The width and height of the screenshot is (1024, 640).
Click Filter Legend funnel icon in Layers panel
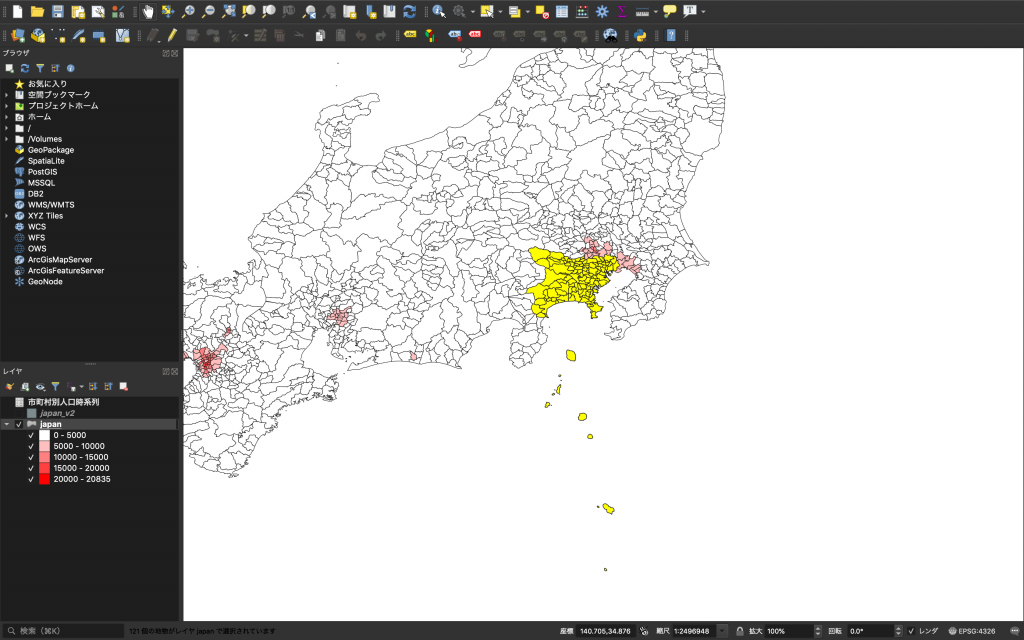coord(56,387)
